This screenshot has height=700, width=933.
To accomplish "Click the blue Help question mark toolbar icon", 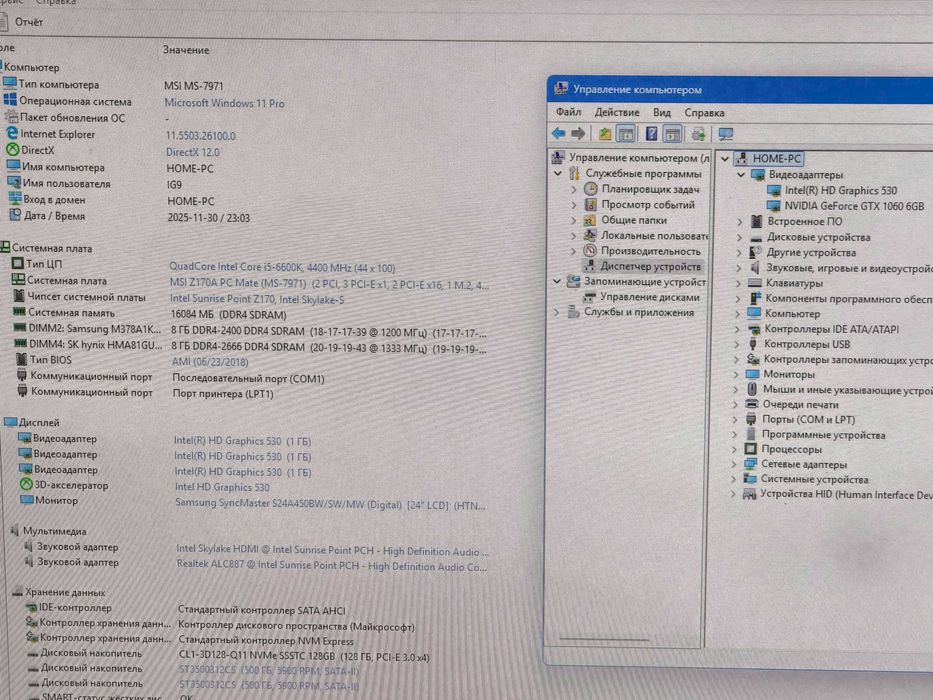I will [652, 134].
